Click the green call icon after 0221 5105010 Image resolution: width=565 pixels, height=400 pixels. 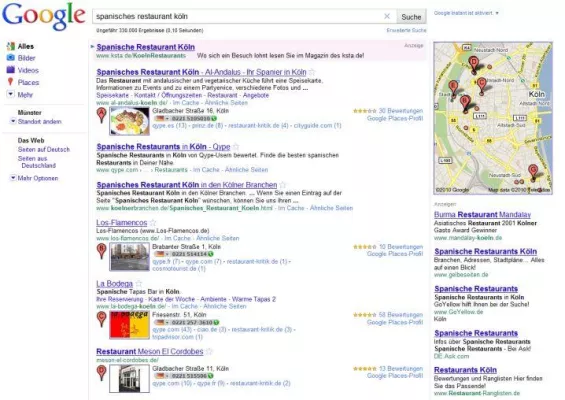pyautogui.click(x=214, y=118)
